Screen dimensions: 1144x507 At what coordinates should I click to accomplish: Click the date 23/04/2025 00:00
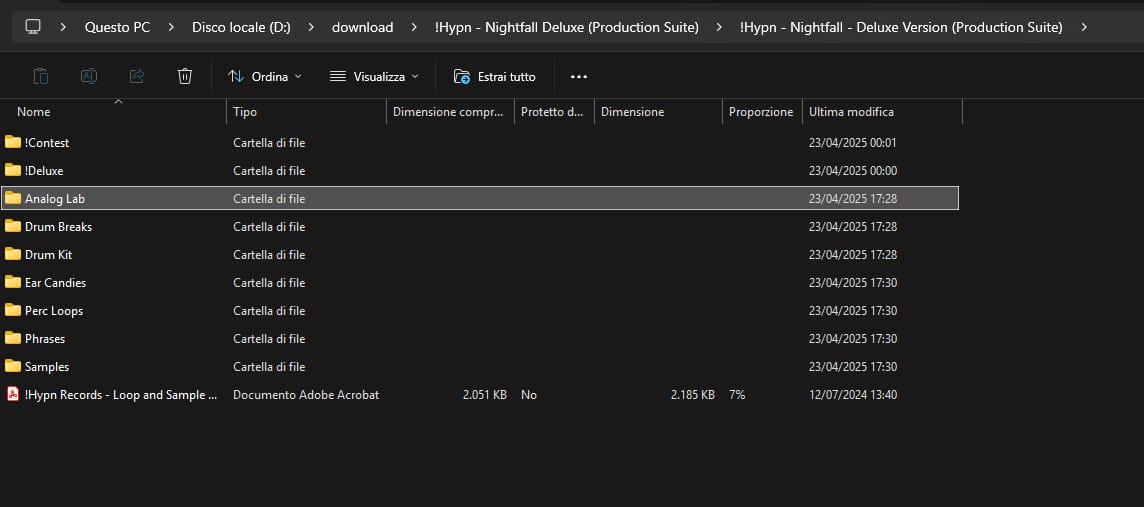(853, 171)
